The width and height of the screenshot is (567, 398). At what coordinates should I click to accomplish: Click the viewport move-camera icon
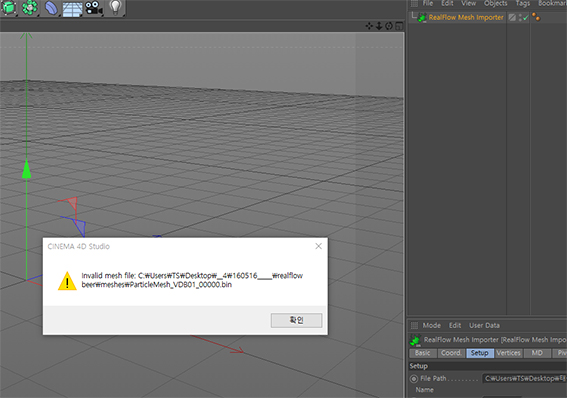pyautogui.click(x=369, y=26)
